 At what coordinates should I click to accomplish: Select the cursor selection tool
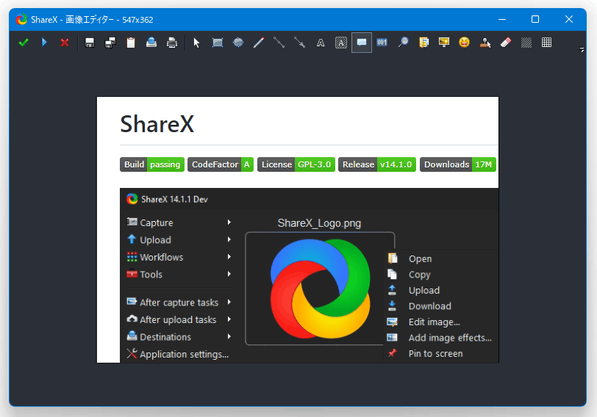[196, 42]
